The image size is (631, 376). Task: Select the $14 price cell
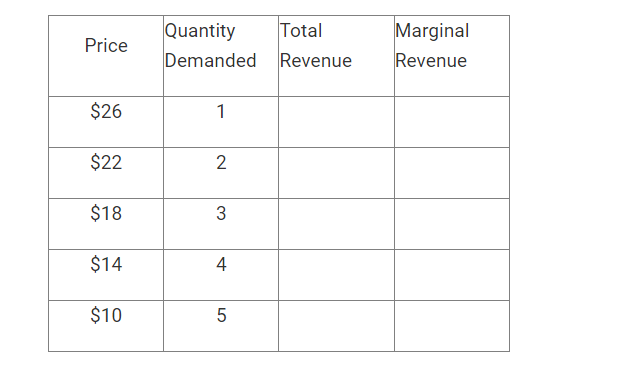[x=106, y=275]
